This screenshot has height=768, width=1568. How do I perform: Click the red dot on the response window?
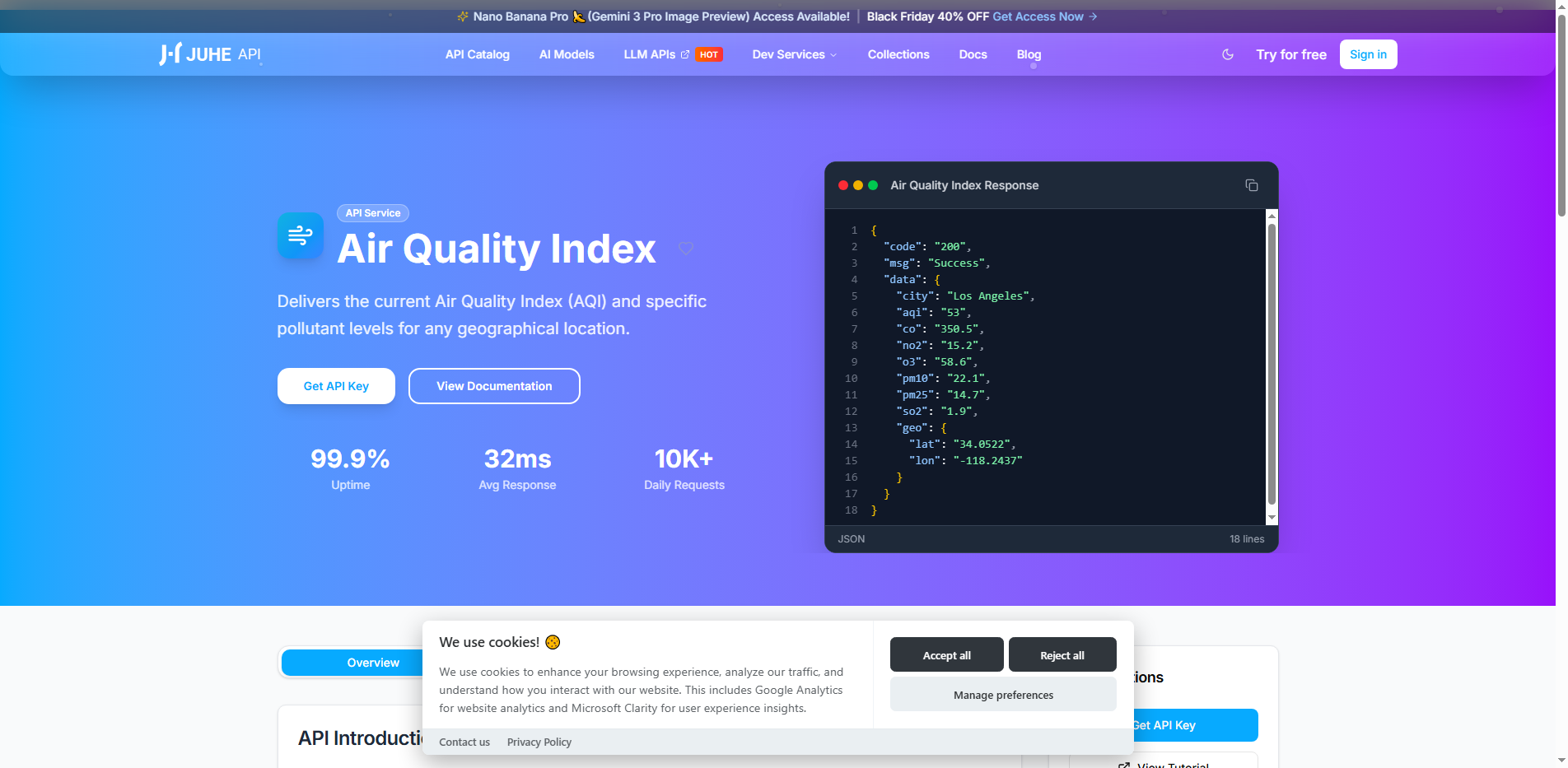coord(843,185)
